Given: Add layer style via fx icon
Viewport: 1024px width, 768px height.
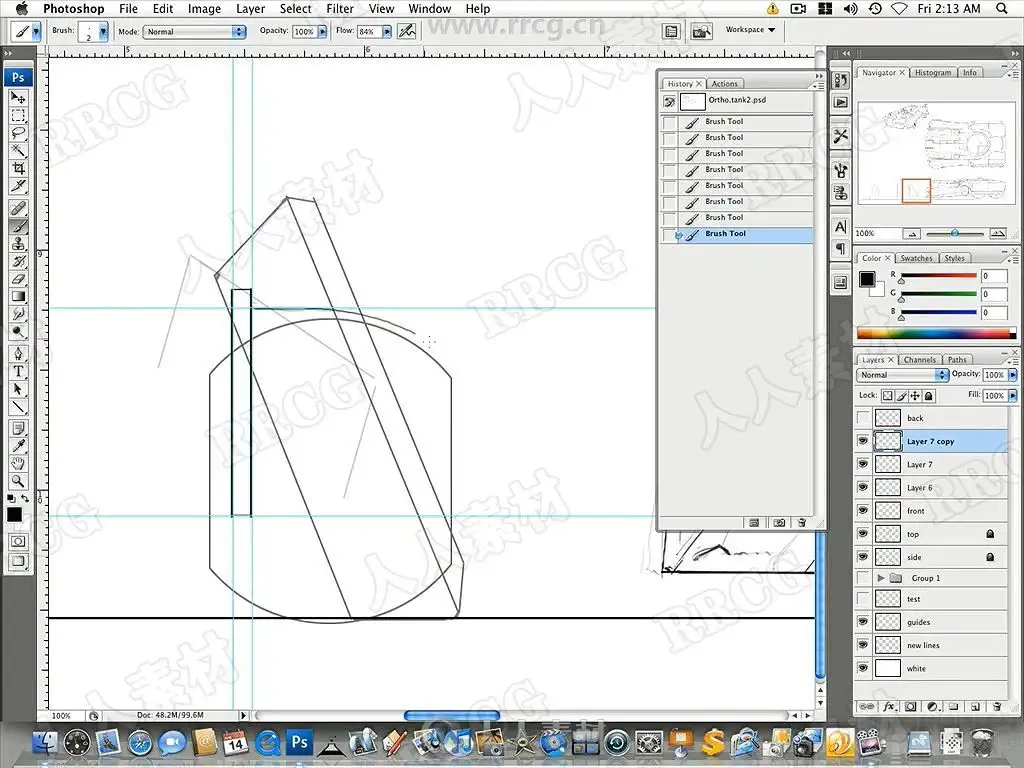Looking at the screenshot, I should coord(889,707).
